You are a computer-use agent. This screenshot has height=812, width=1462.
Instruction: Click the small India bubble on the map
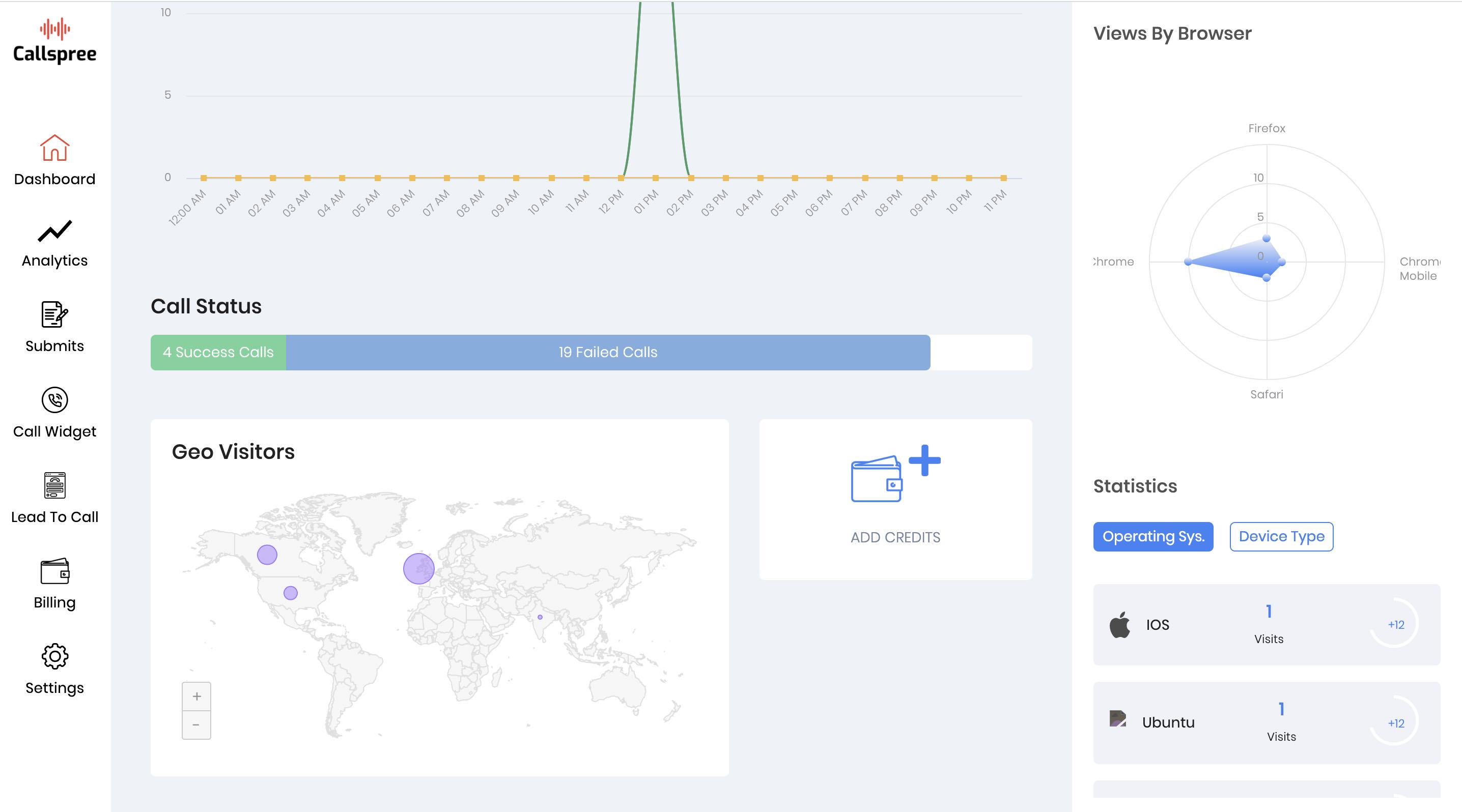click(x=540, y=617)
